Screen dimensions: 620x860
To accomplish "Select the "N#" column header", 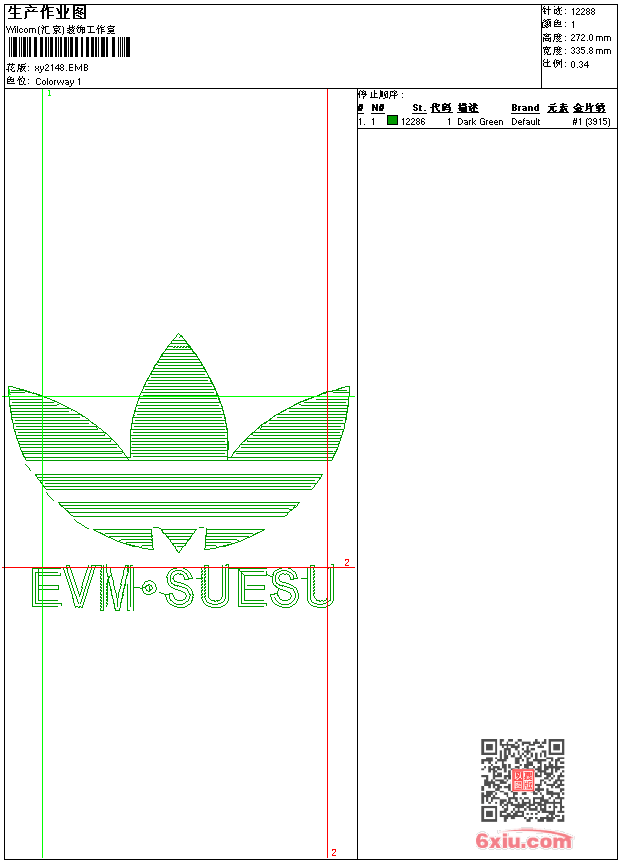I will [377, 108].
